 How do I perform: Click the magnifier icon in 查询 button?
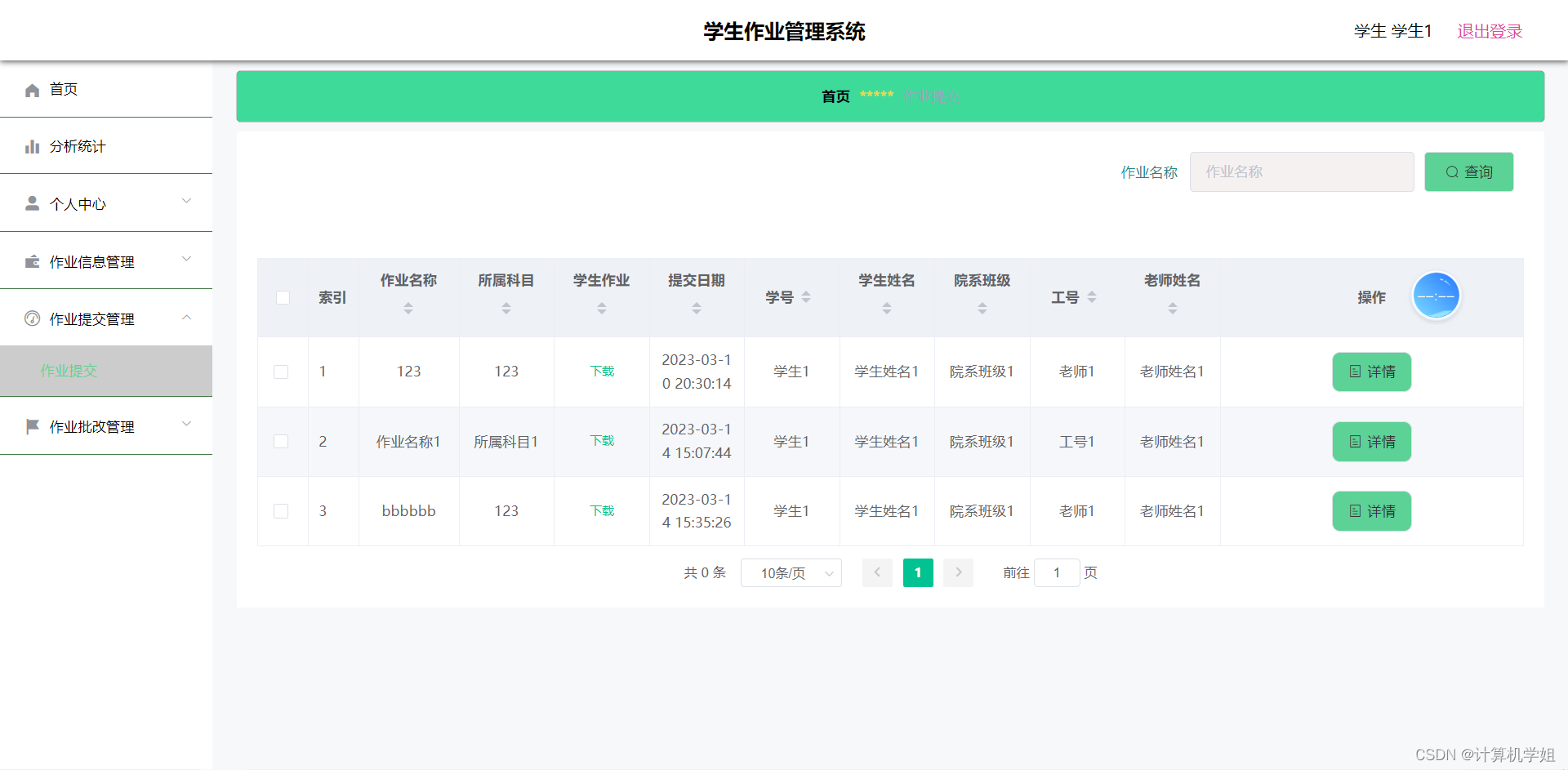[1452, 172]
